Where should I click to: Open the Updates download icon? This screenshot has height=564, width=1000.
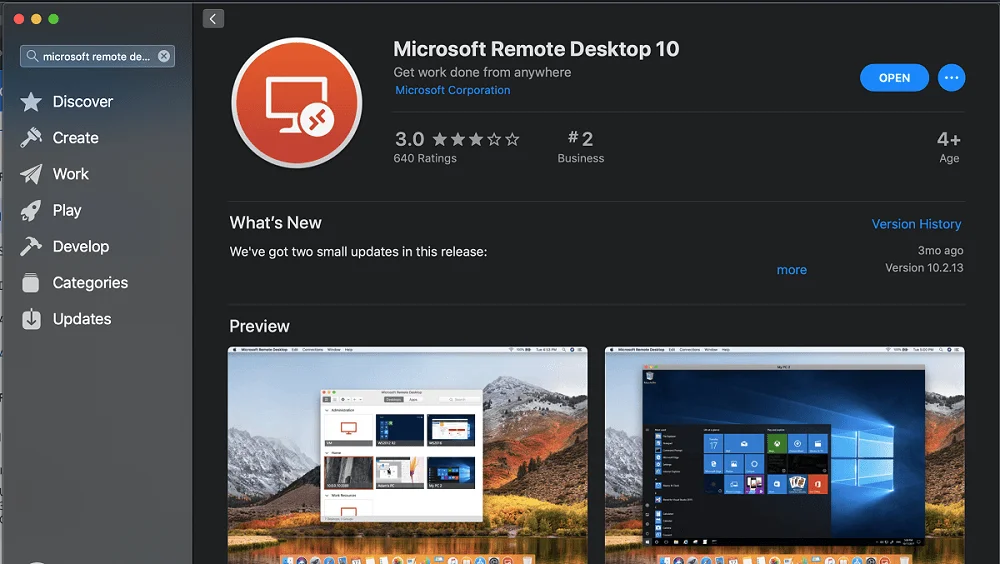31,319
